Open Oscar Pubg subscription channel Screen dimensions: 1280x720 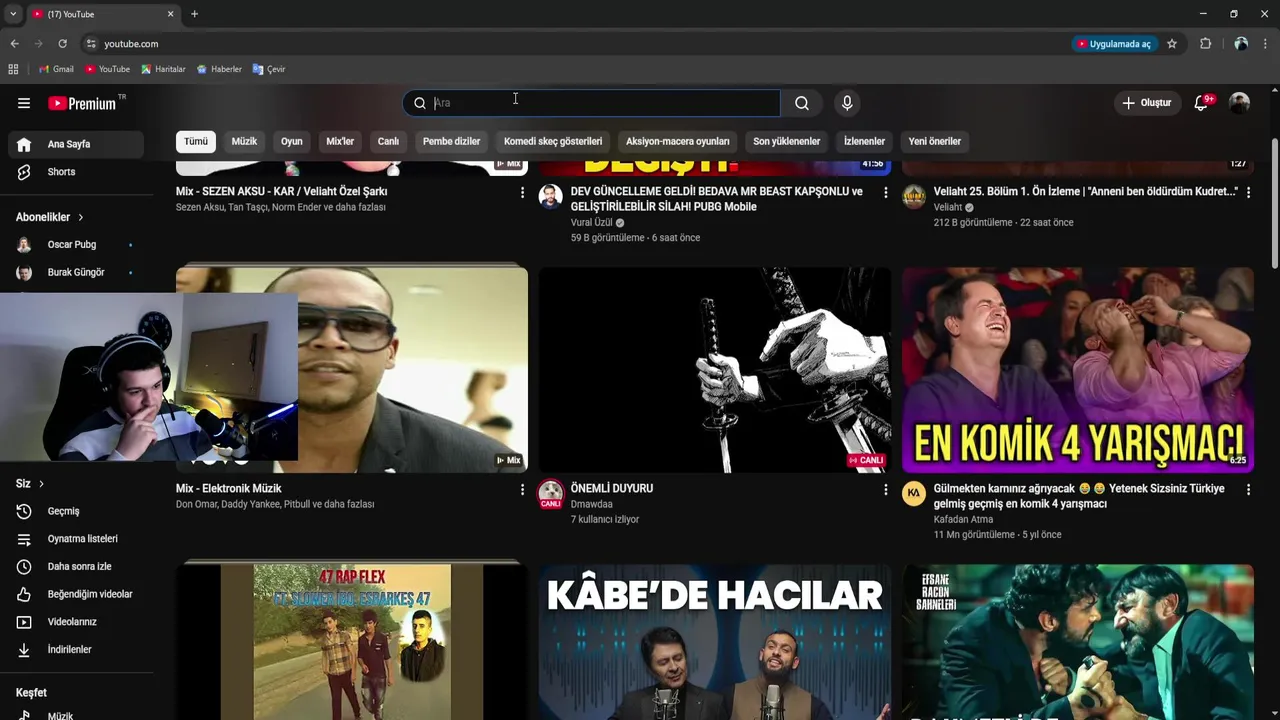(x=76, y=245)
